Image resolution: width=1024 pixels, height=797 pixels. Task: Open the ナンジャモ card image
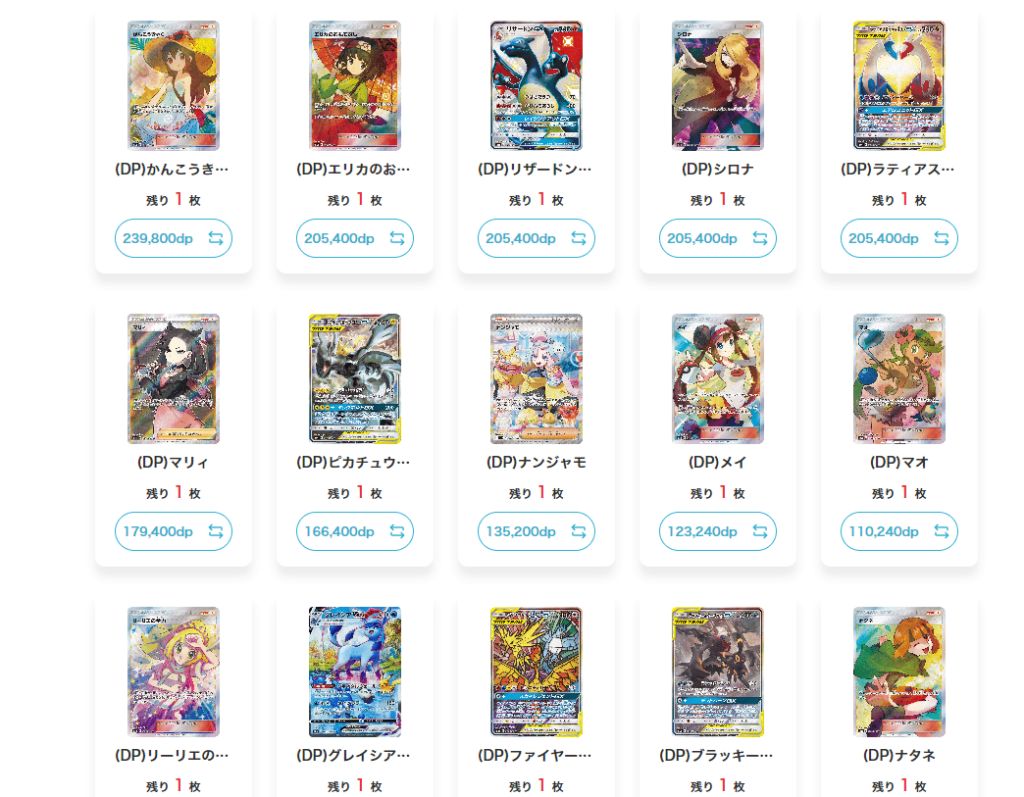coord(536,378)
